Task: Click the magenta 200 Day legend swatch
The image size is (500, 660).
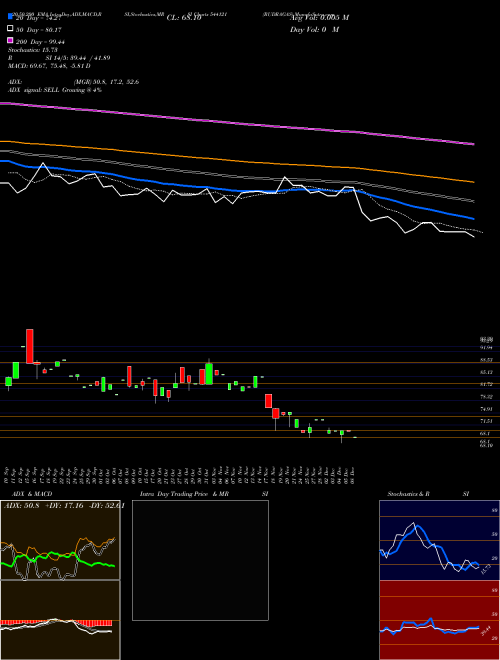Action: [10, 40]
